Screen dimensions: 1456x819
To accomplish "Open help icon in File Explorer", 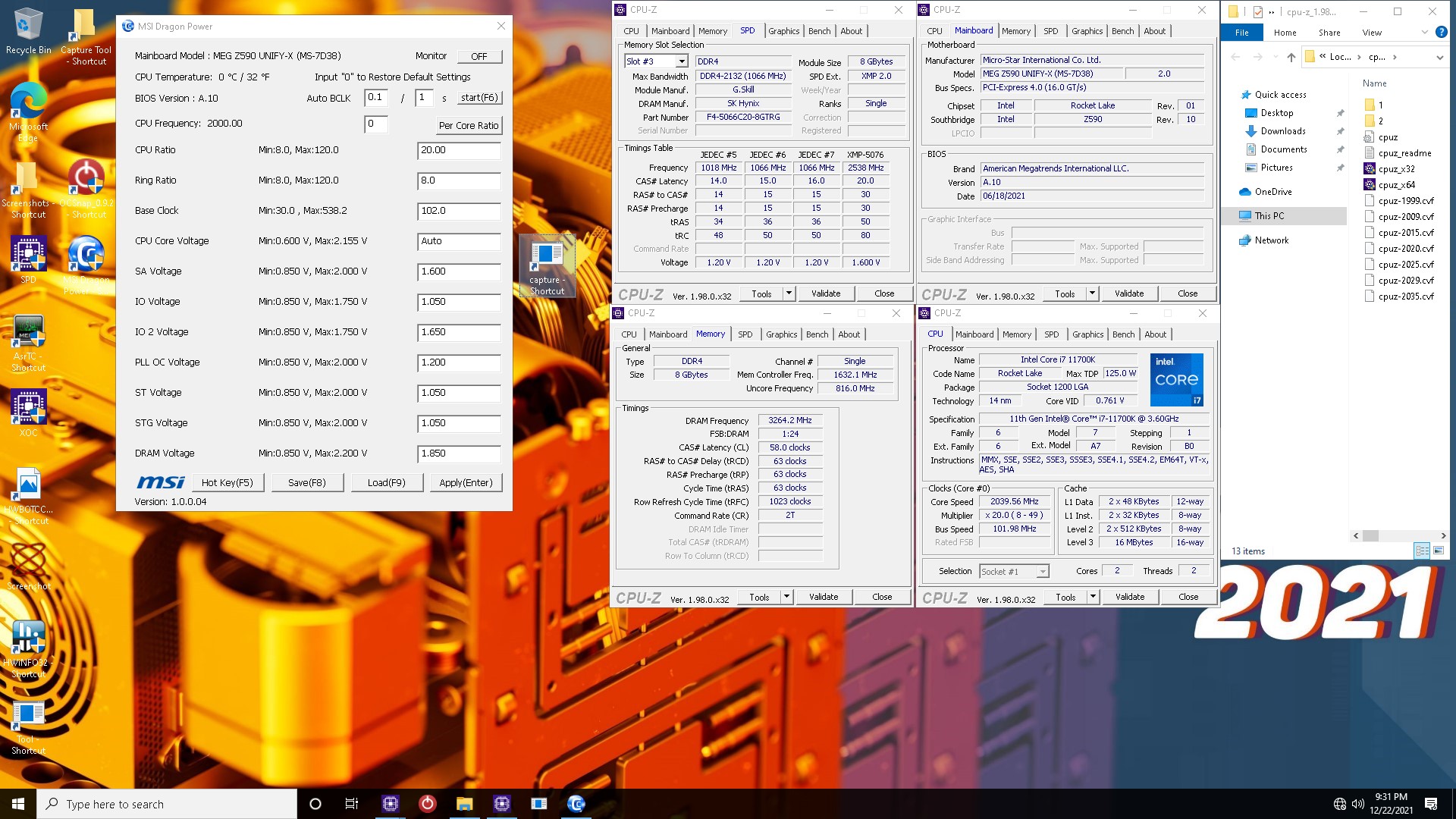I will (1442, 33).
